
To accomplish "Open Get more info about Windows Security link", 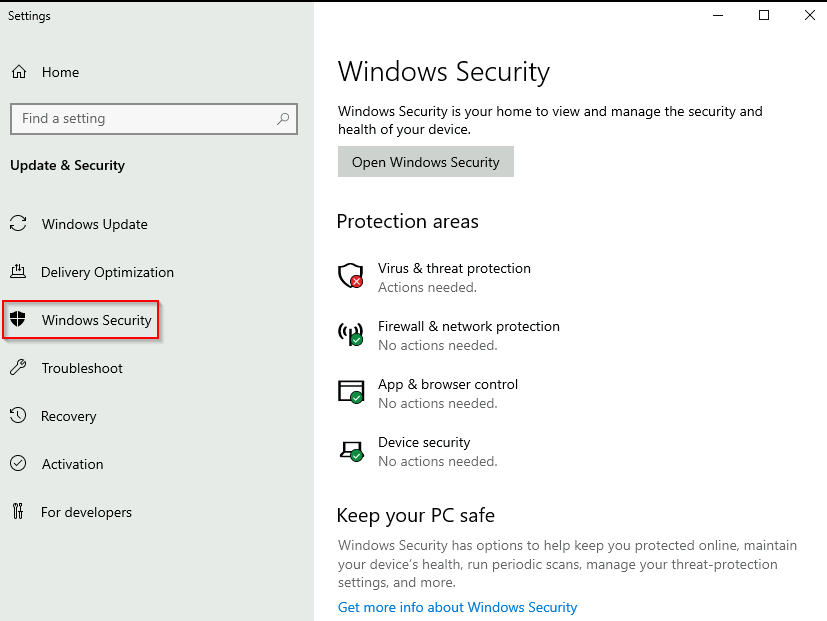I will 457,607.
